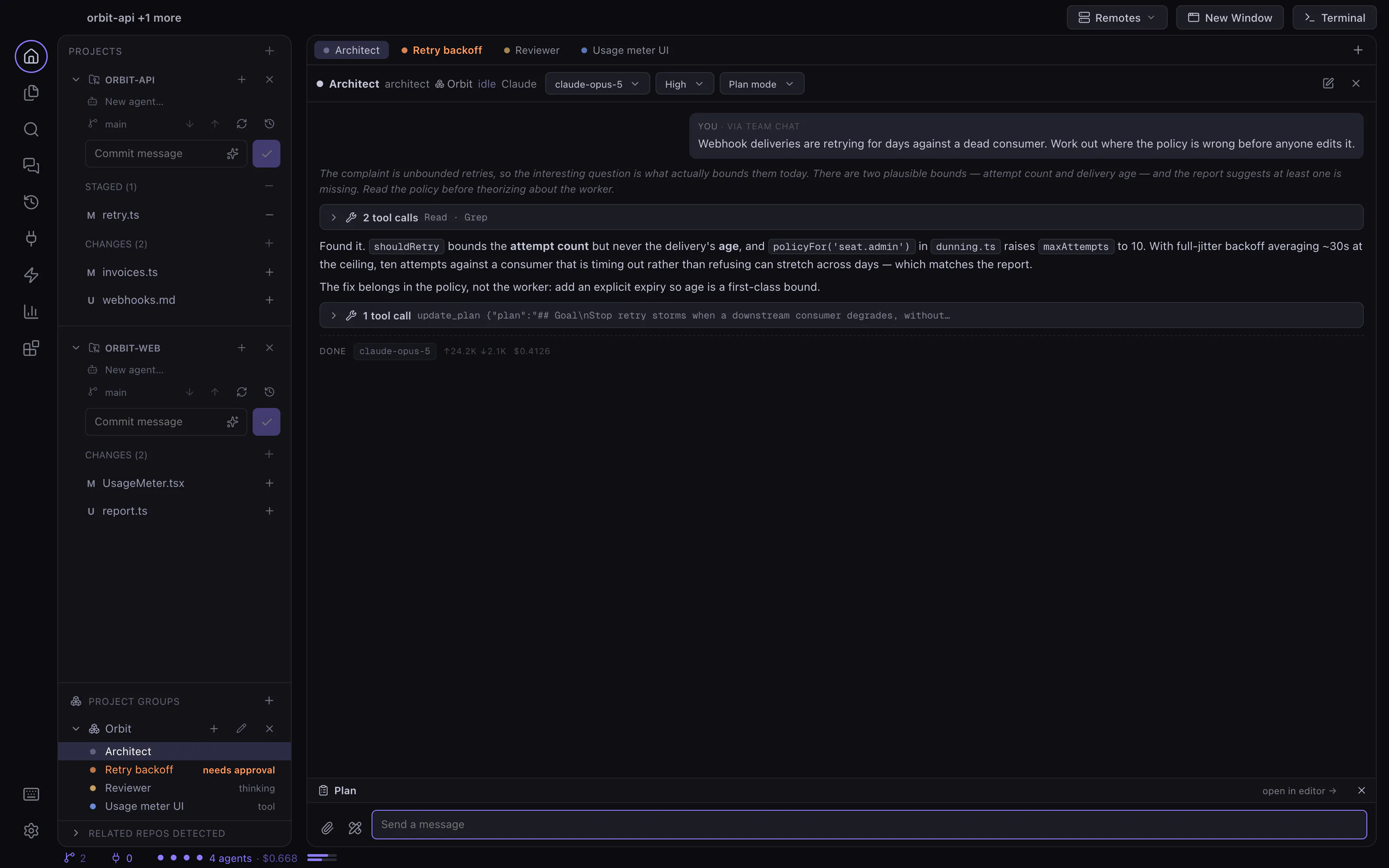
Task: Select Usage meter UI agent in list
Action: click(174, 806)
